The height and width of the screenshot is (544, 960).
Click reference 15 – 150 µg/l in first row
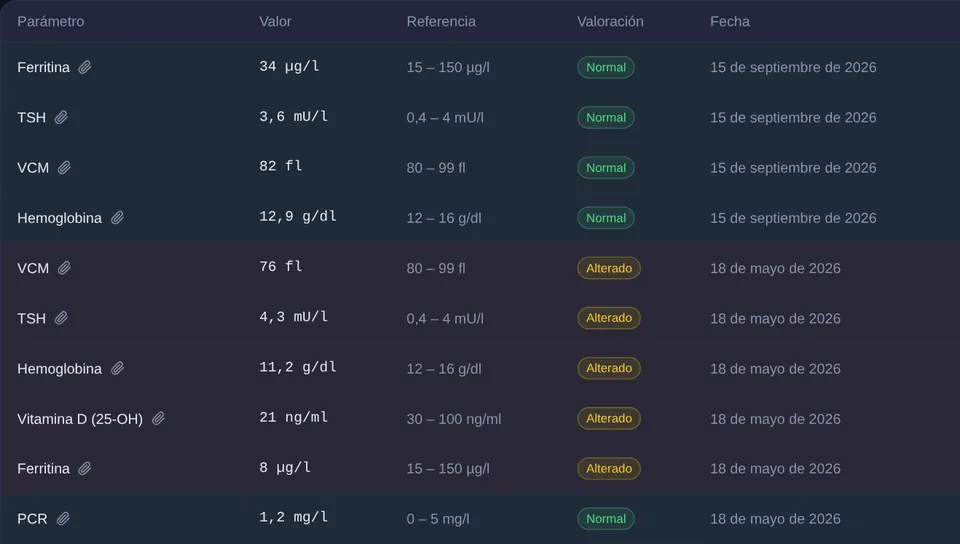[x=448, y=67]
